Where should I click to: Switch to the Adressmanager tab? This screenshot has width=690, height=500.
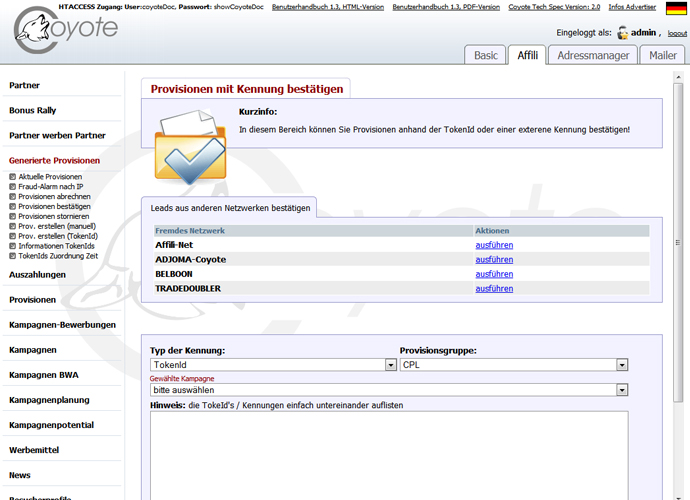pyautogui.click(x=593, y=55)
